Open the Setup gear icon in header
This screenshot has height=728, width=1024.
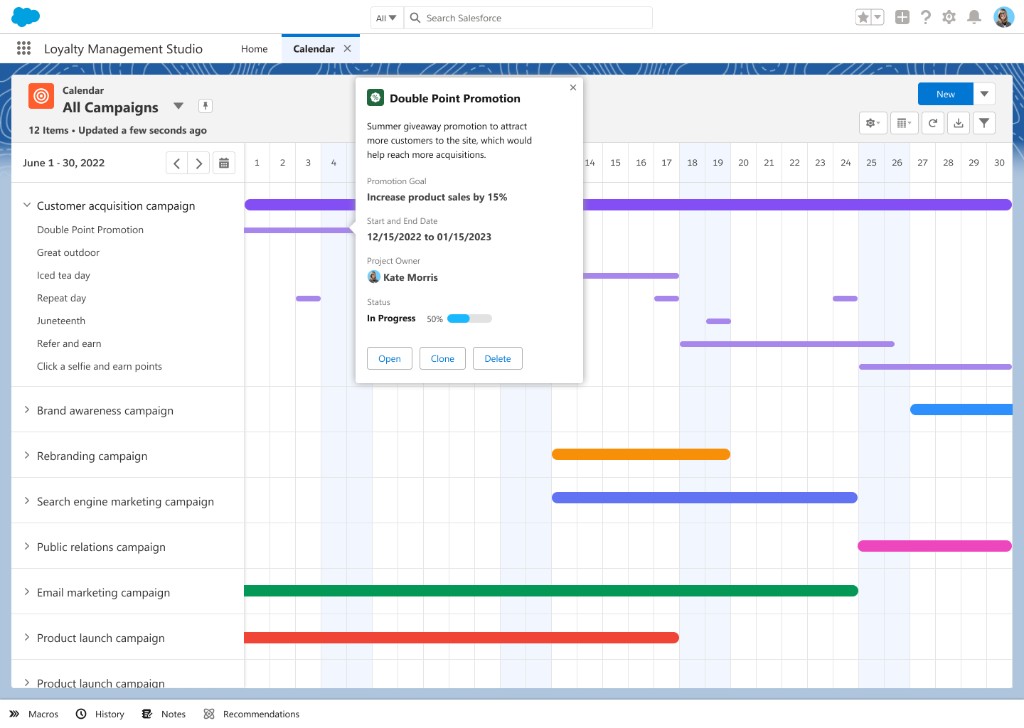949,18
